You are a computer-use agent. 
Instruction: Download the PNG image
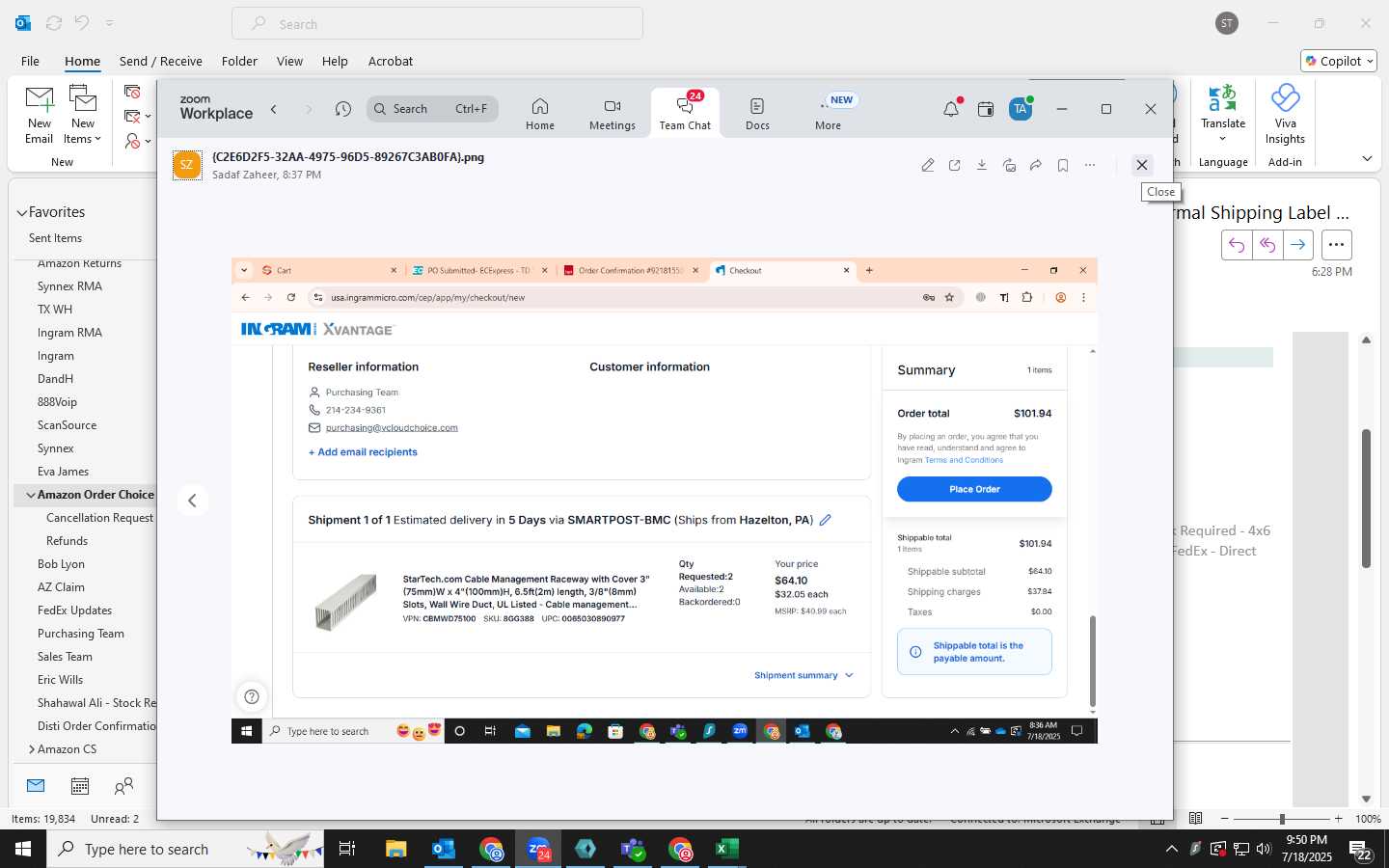click(x=982, y=165)
